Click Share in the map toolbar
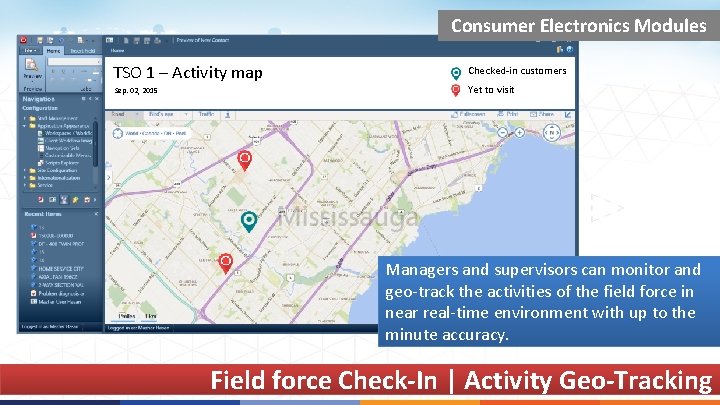This screenshot has width=720, height=405. tap(542, 114)
